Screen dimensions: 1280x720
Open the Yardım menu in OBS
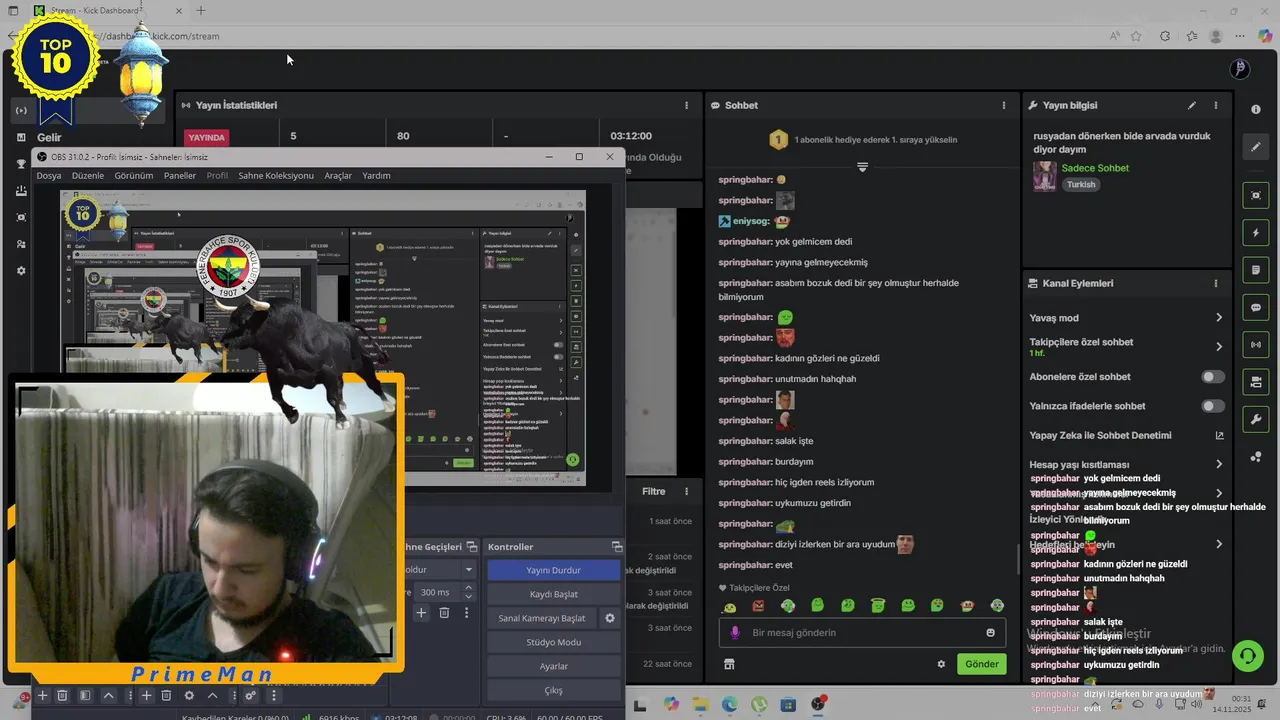pyautogui.click(x=376, y=176)
